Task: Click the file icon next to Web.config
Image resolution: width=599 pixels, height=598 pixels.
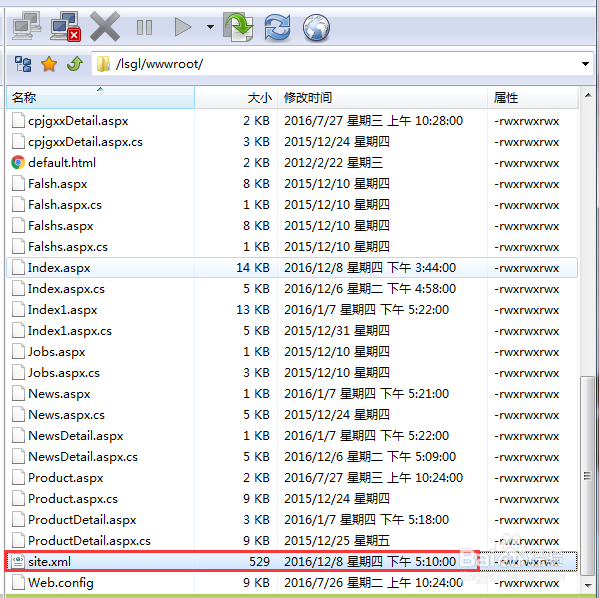Action: point(18,583)
